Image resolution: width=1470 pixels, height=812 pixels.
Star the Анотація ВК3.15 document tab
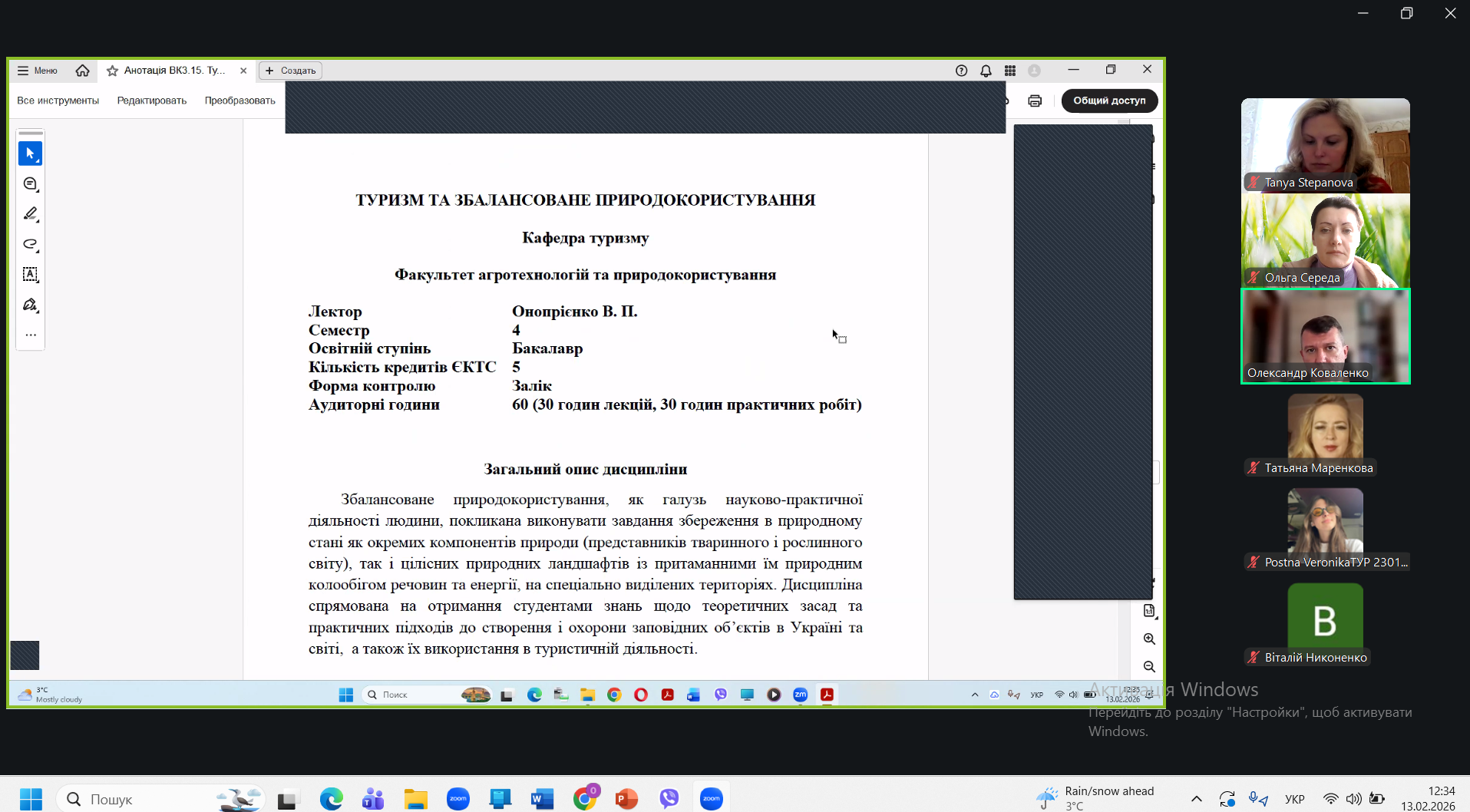coord(112,71)
